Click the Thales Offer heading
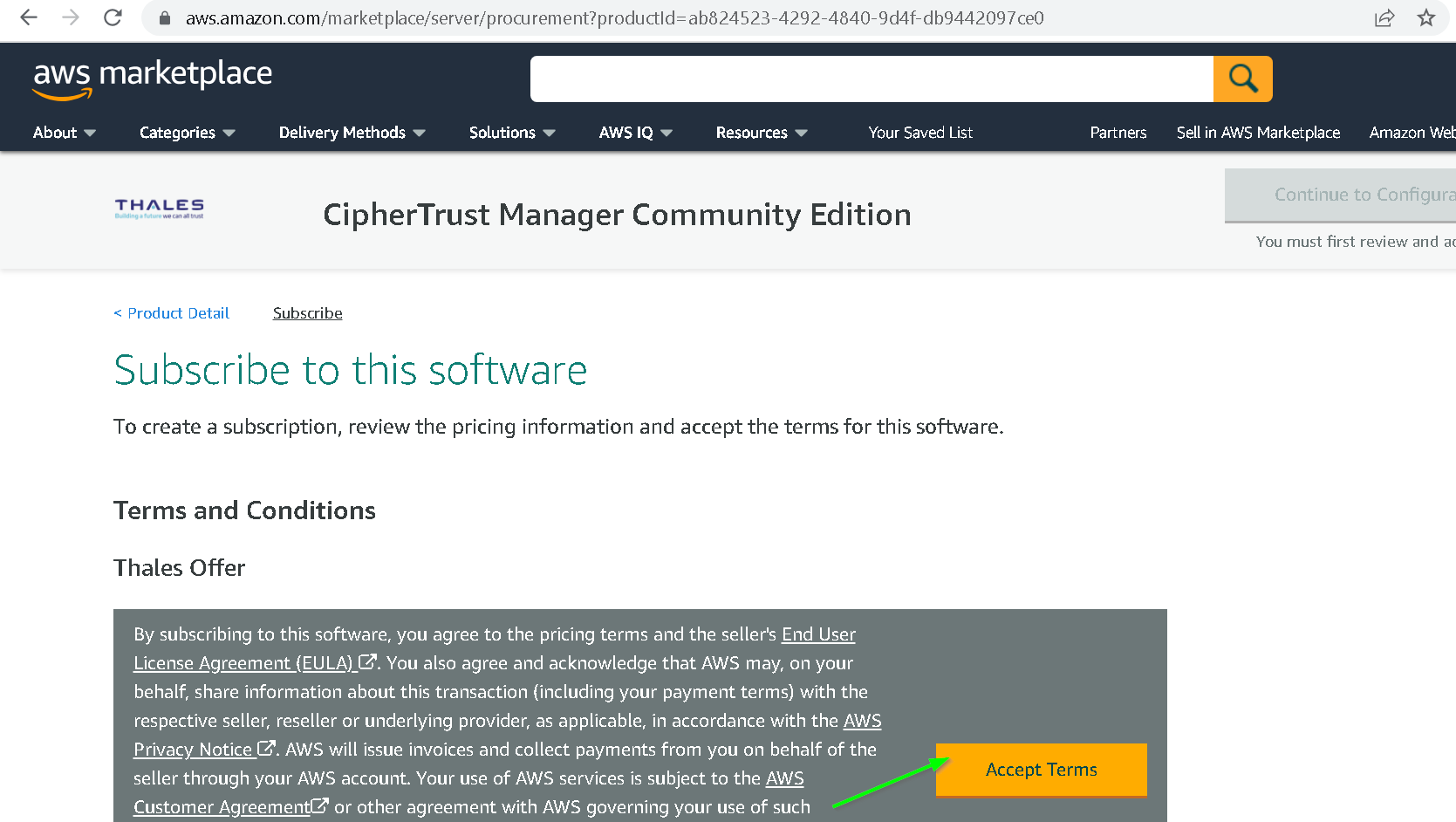The height and width of the screenshot is (822, 1456). tap(180, 568)
